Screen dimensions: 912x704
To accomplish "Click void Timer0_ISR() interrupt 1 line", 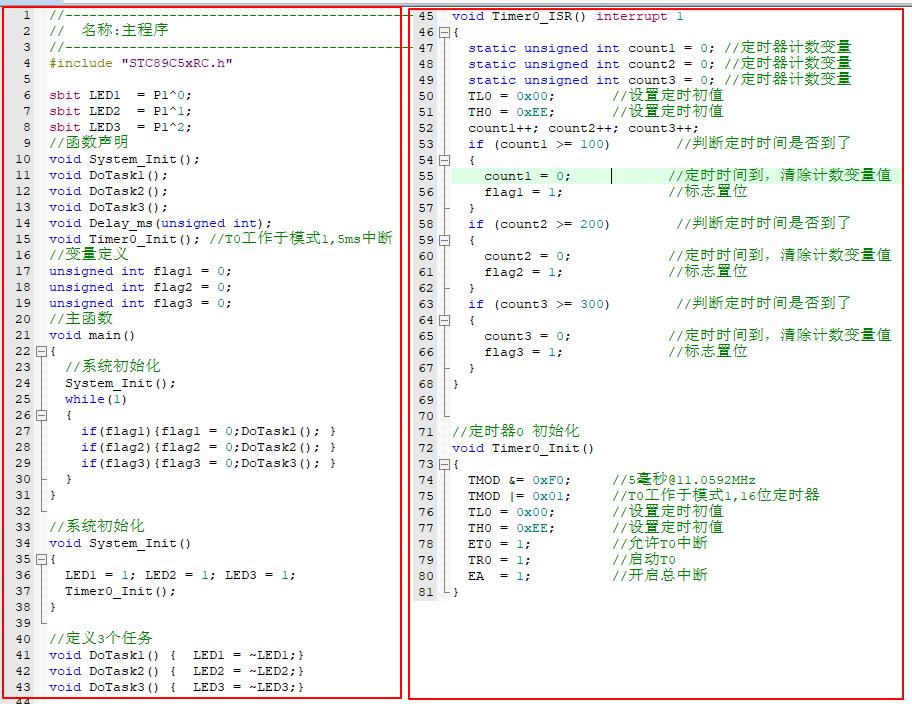I will [568, 16].
